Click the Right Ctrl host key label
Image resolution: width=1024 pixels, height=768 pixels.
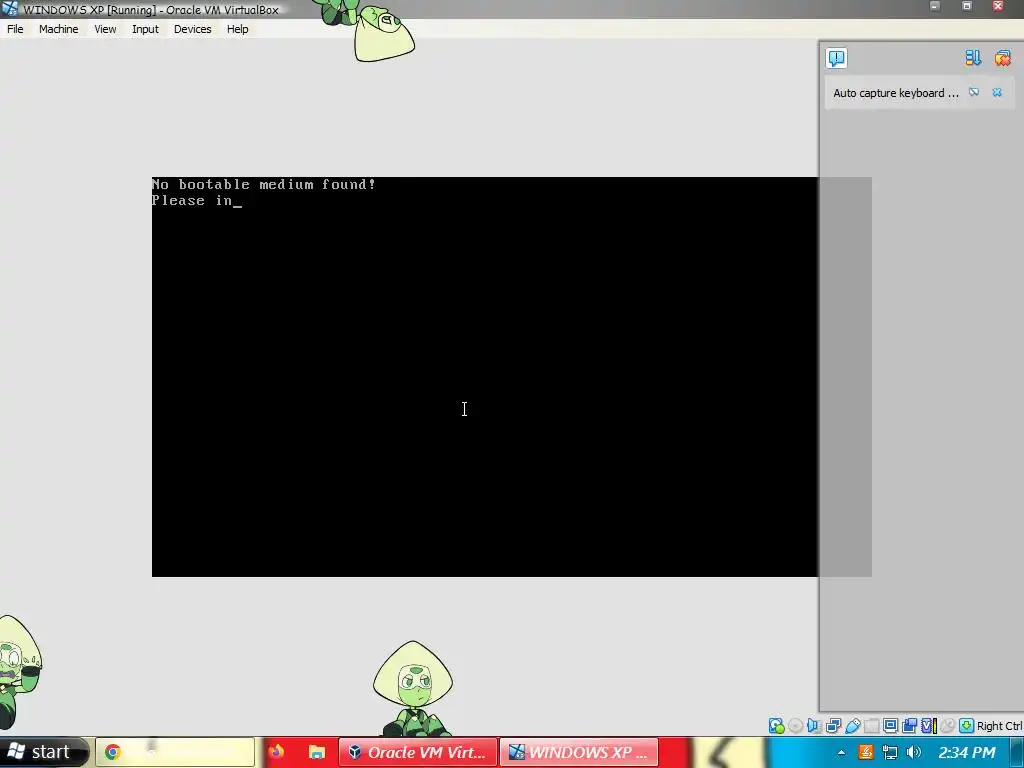click(999, 726)
